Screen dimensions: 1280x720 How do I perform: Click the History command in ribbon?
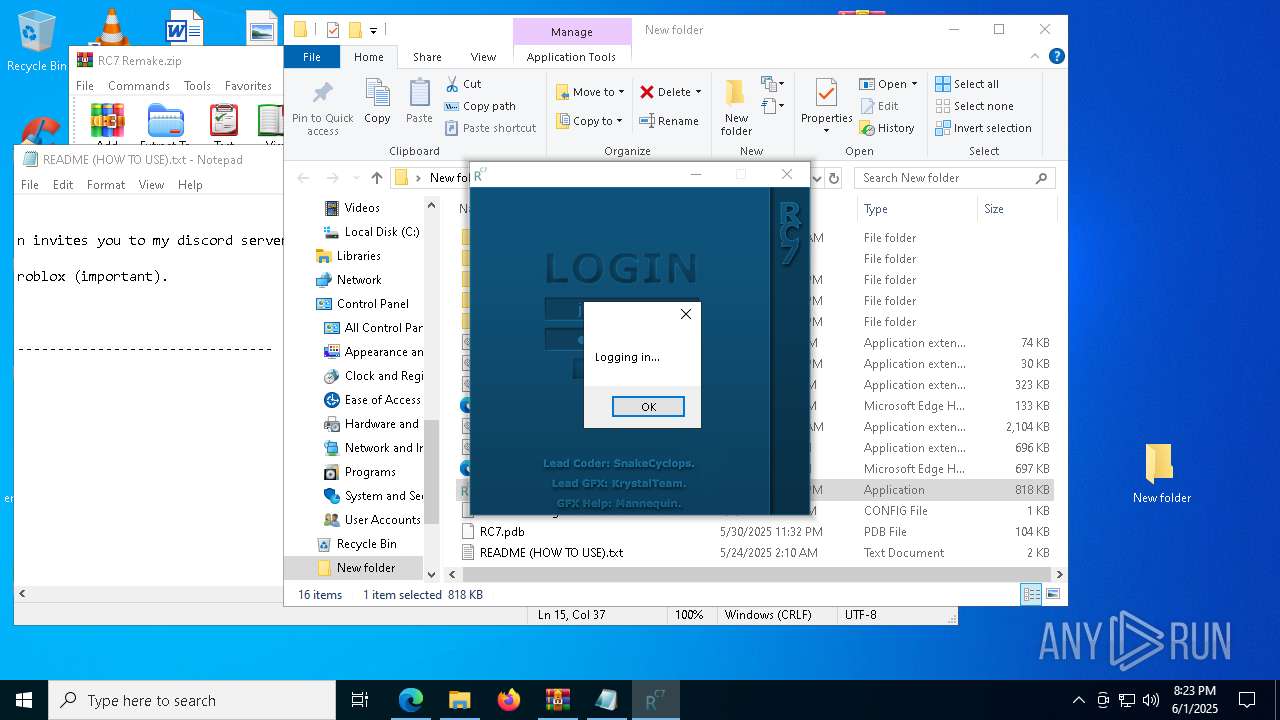pyautogui.click(x=887, y=128)
